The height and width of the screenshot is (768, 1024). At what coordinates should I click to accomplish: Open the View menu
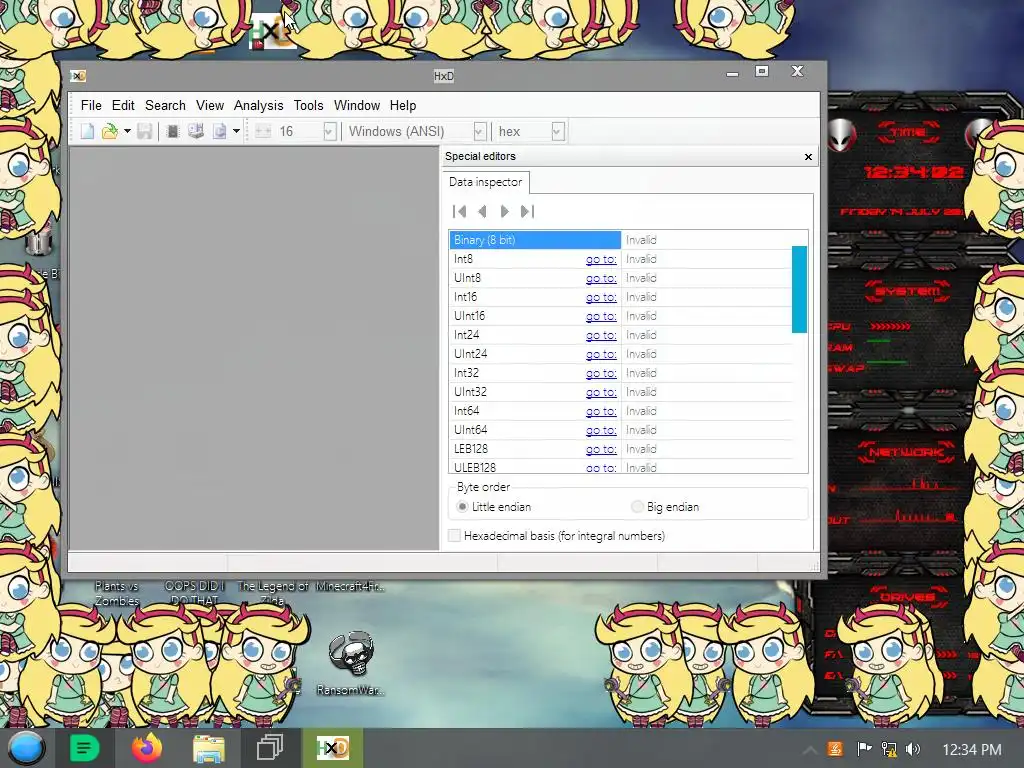pyautogui.click(x=210, y=105)
